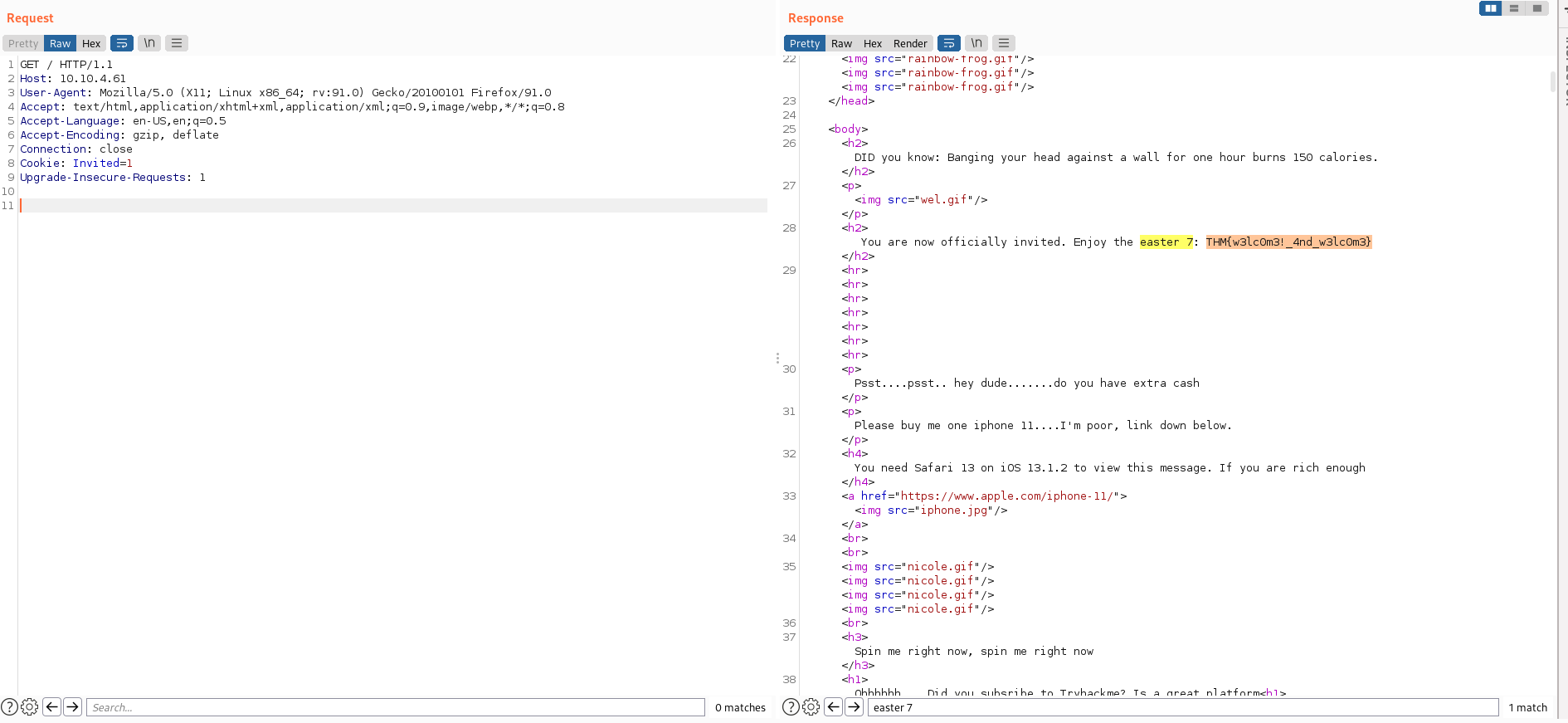Focus the Request search field
The image size is (1568, 723).
tap(396, 707)
